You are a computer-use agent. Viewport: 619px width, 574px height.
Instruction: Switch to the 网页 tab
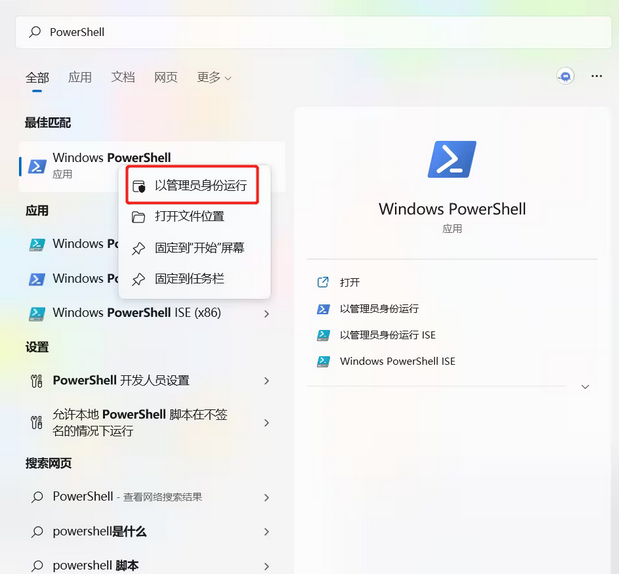pyautogui.click(x=166, y=77)
